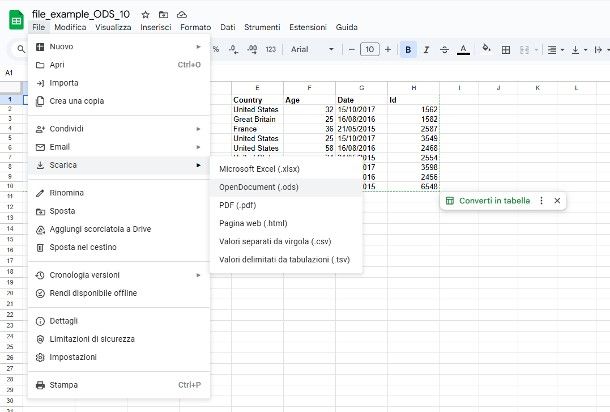This screenshot has width=610, height=412.
Task: Apply italic formatting from toolbar
Action: 426,49
